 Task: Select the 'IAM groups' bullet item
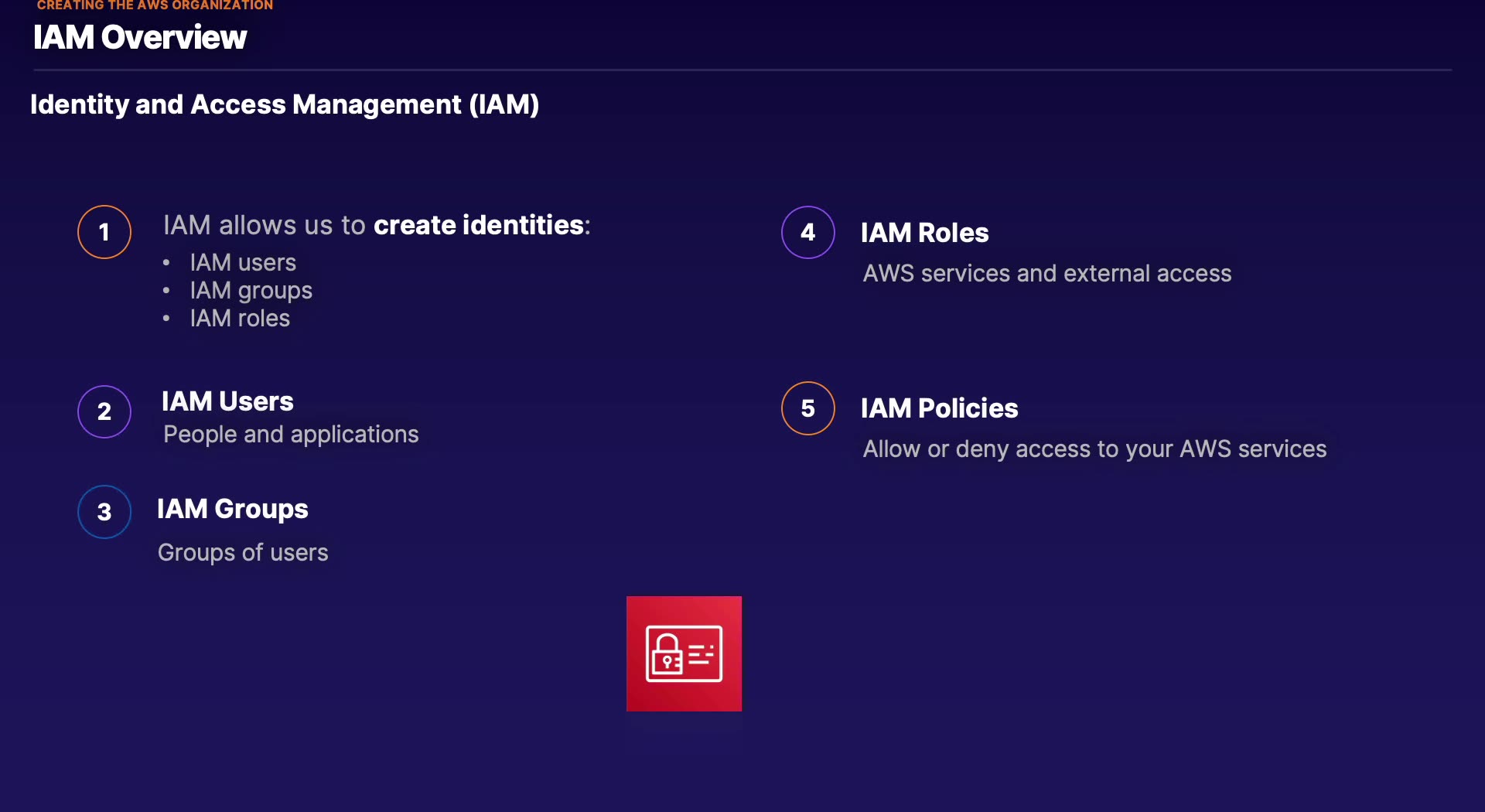[x=251, y=291]
